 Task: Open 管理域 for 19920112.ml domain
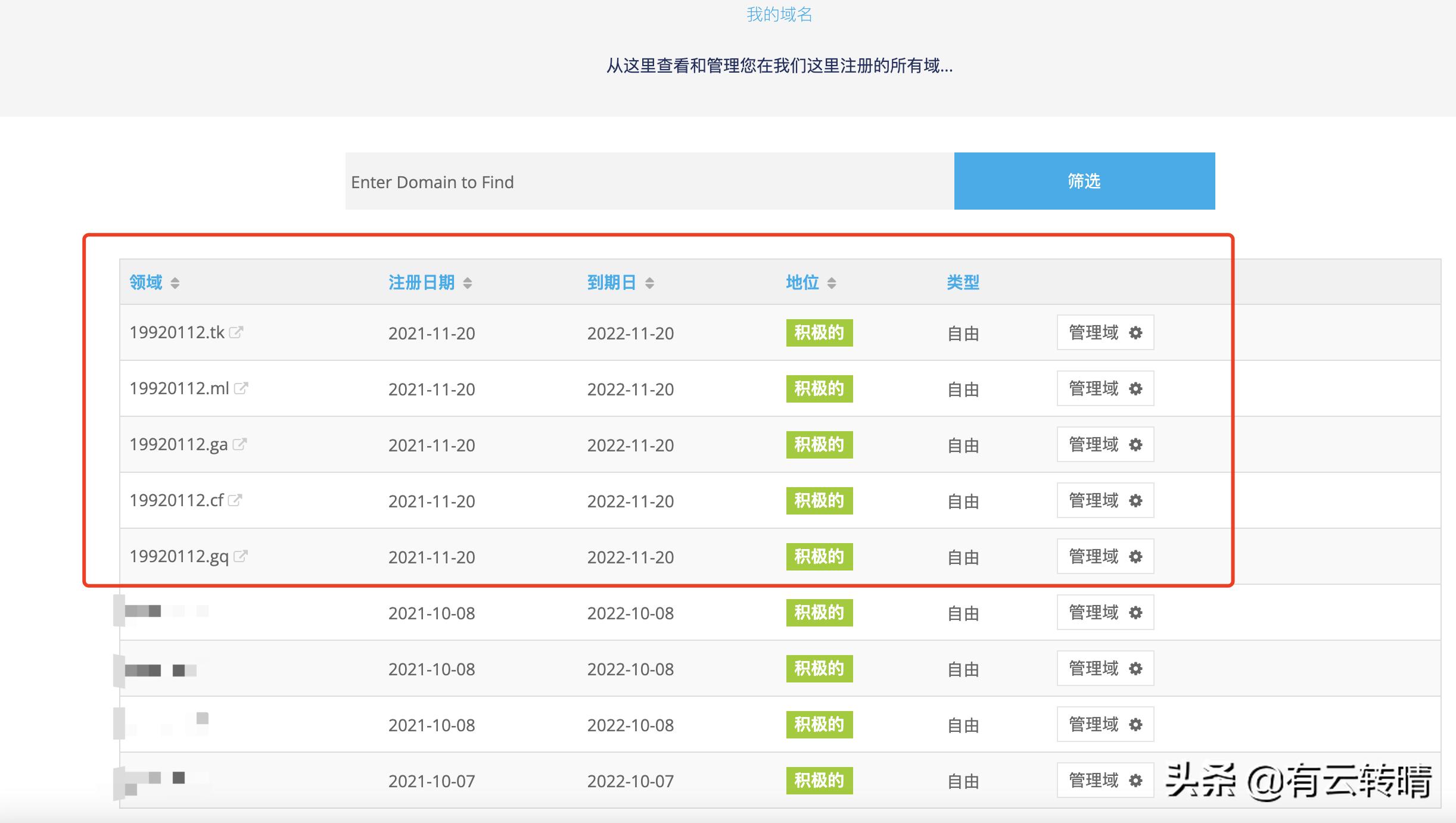1105,388
